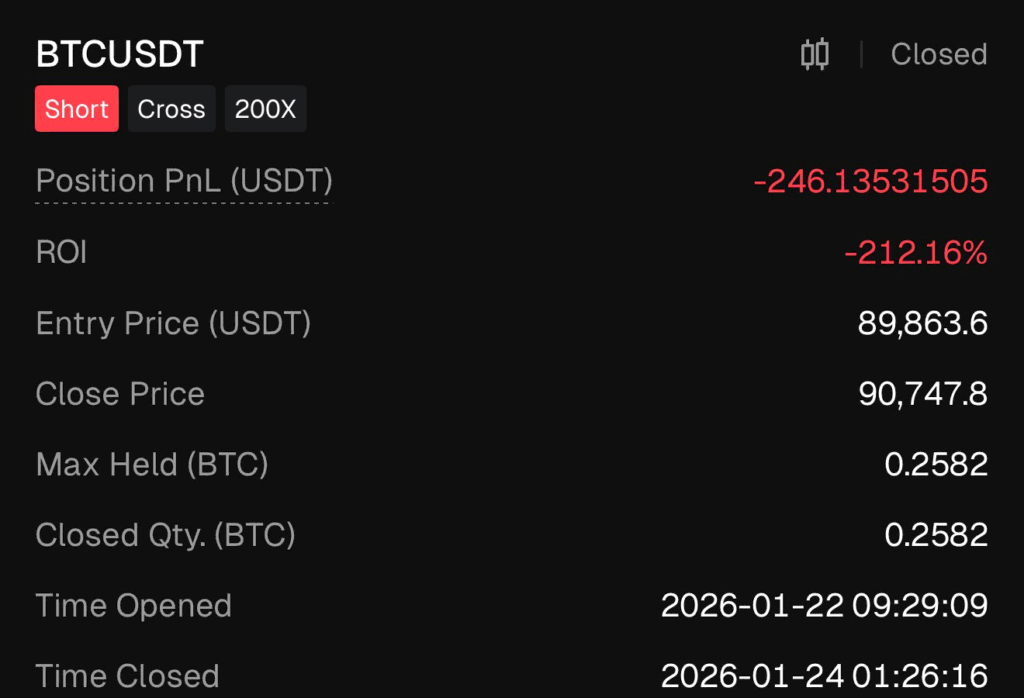Click the Entry Price (USDT) label
Viewport: 1024px width, 698px height.
[x=173, y=323]
